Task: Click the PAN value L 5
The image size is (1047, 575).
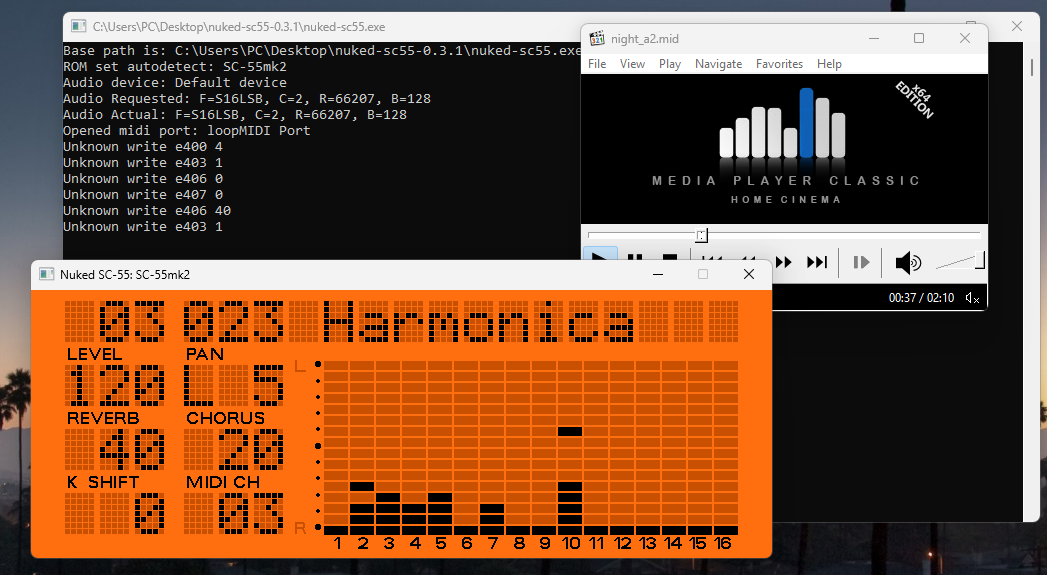Action: pos(234,385)
